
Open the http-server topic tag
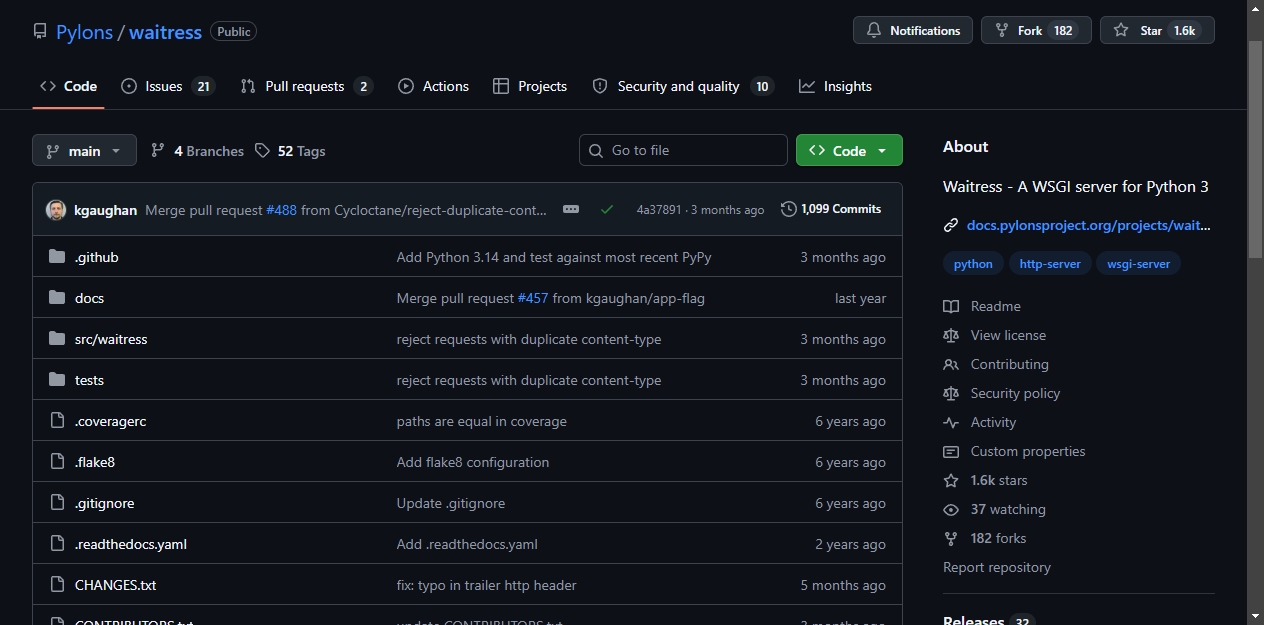1050,264
